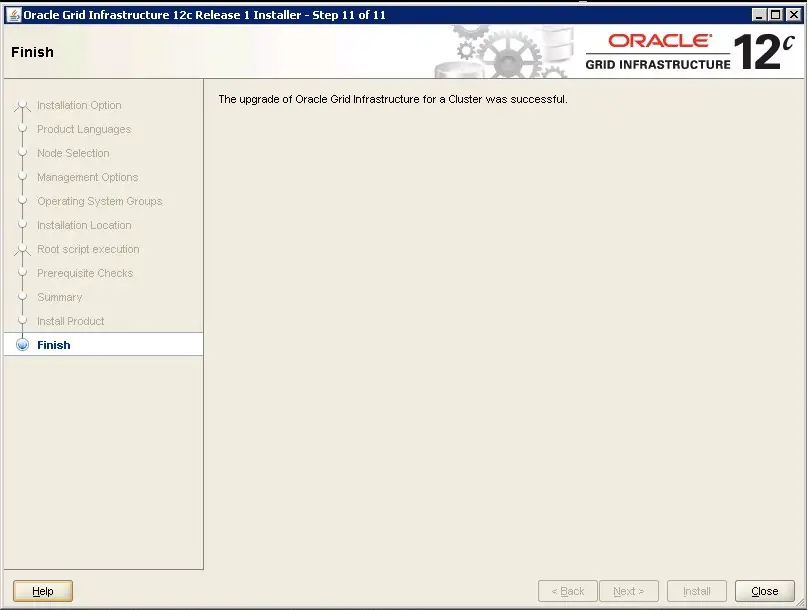The image size is (809, 610).
Task: Select the Installation Location step
Action: [x=84, y=225]
